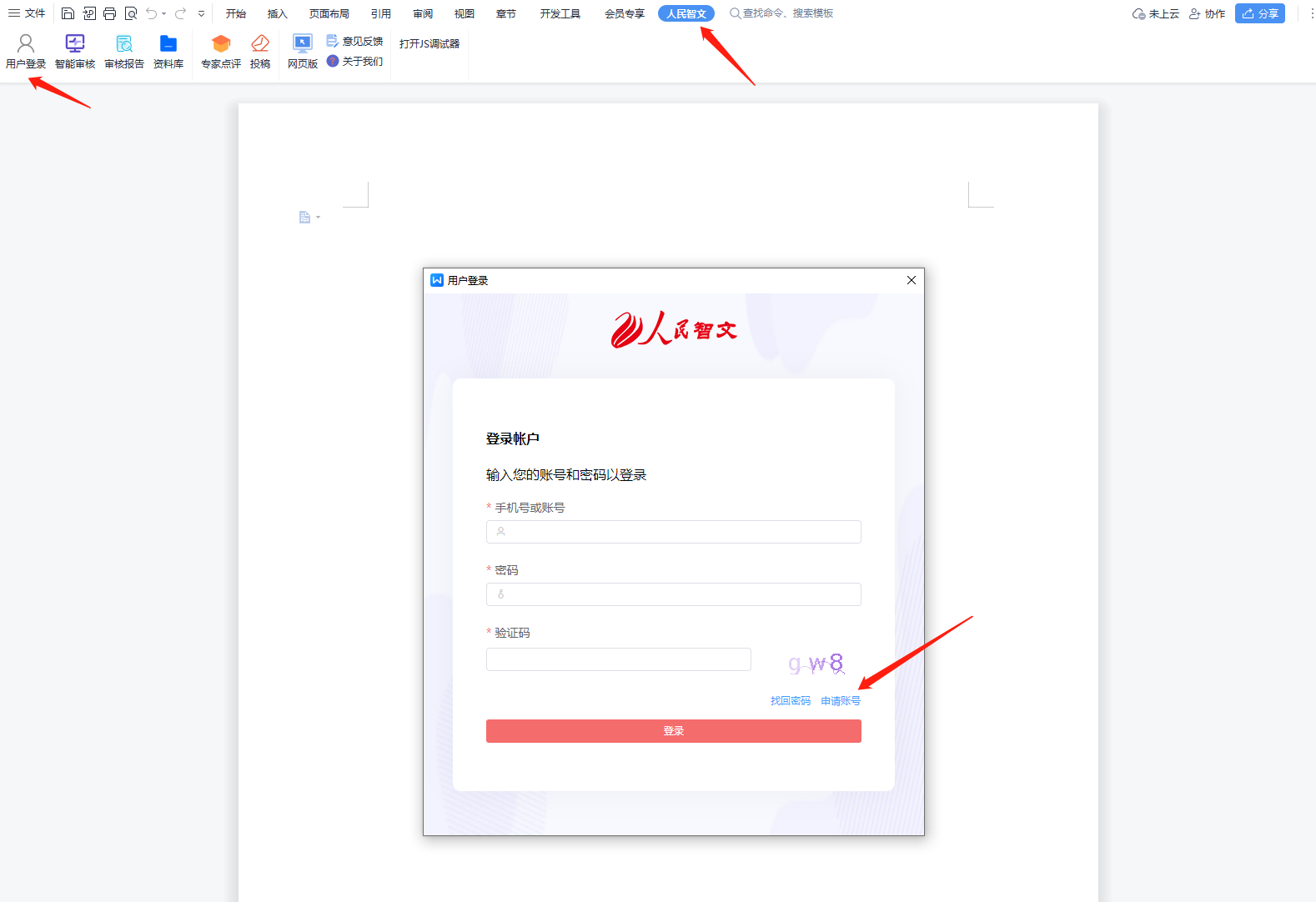Expand the undo history dropdown arrow
The image size is (1316, 902).
click(x=163, y=13)
